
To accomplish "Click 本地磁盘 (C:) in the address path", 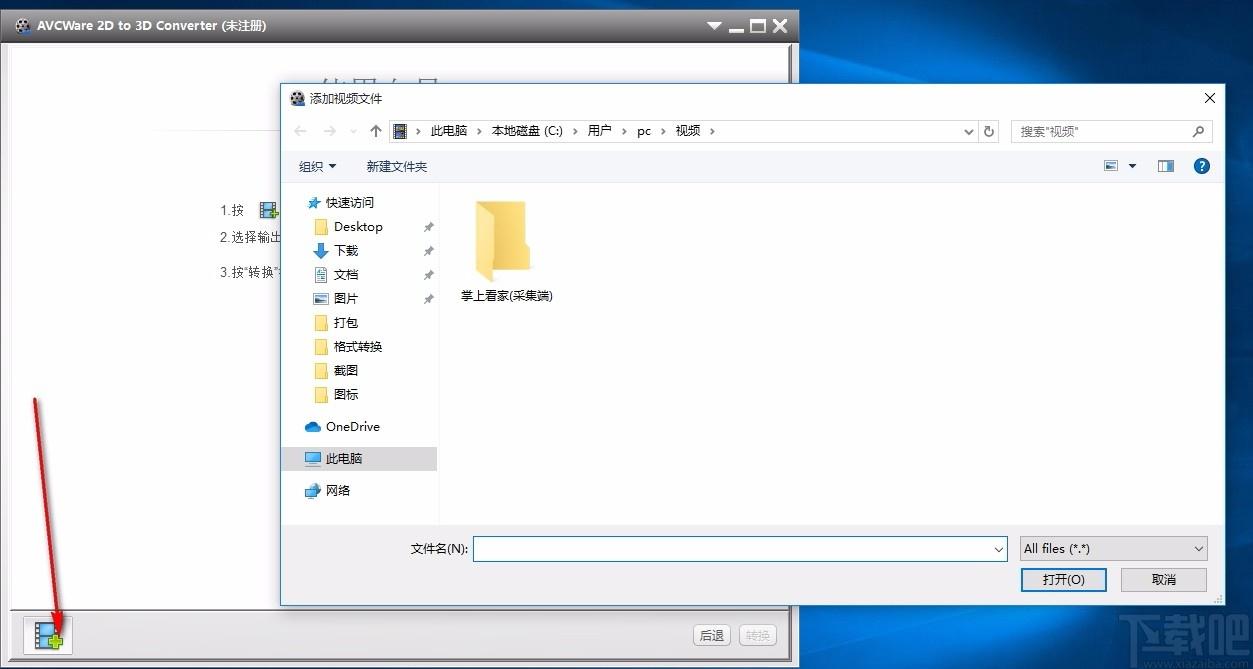I will pos(527,131).
